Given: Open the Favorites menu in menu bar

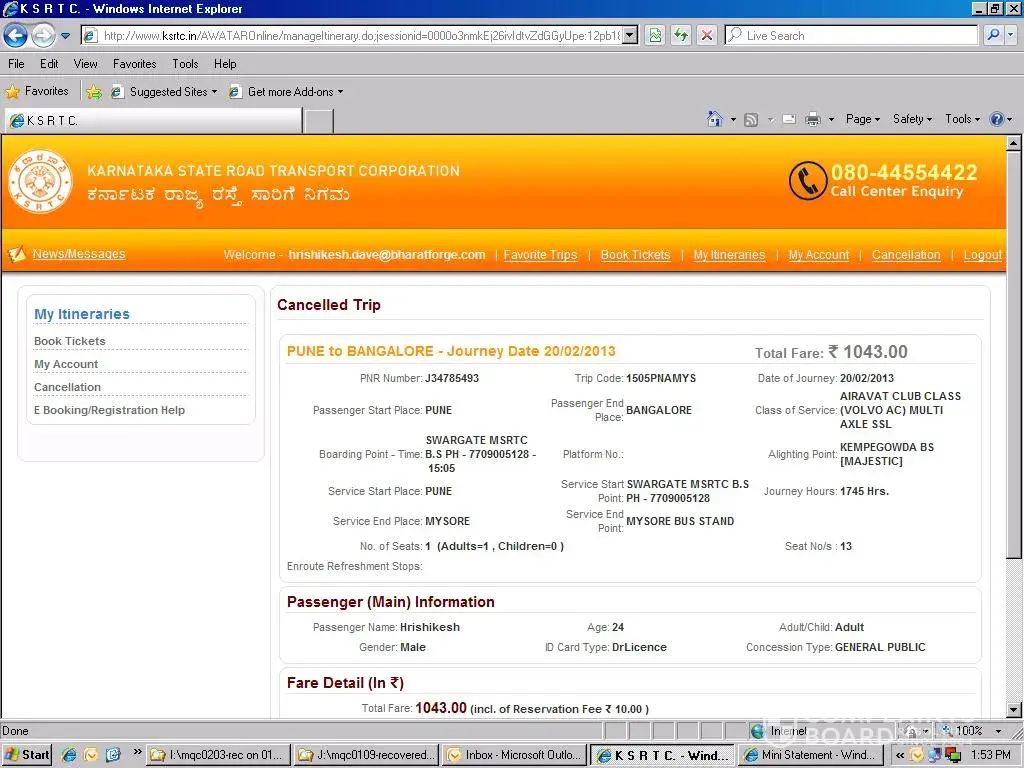Looking at the screenshot, I should click(x=134, y=64).
